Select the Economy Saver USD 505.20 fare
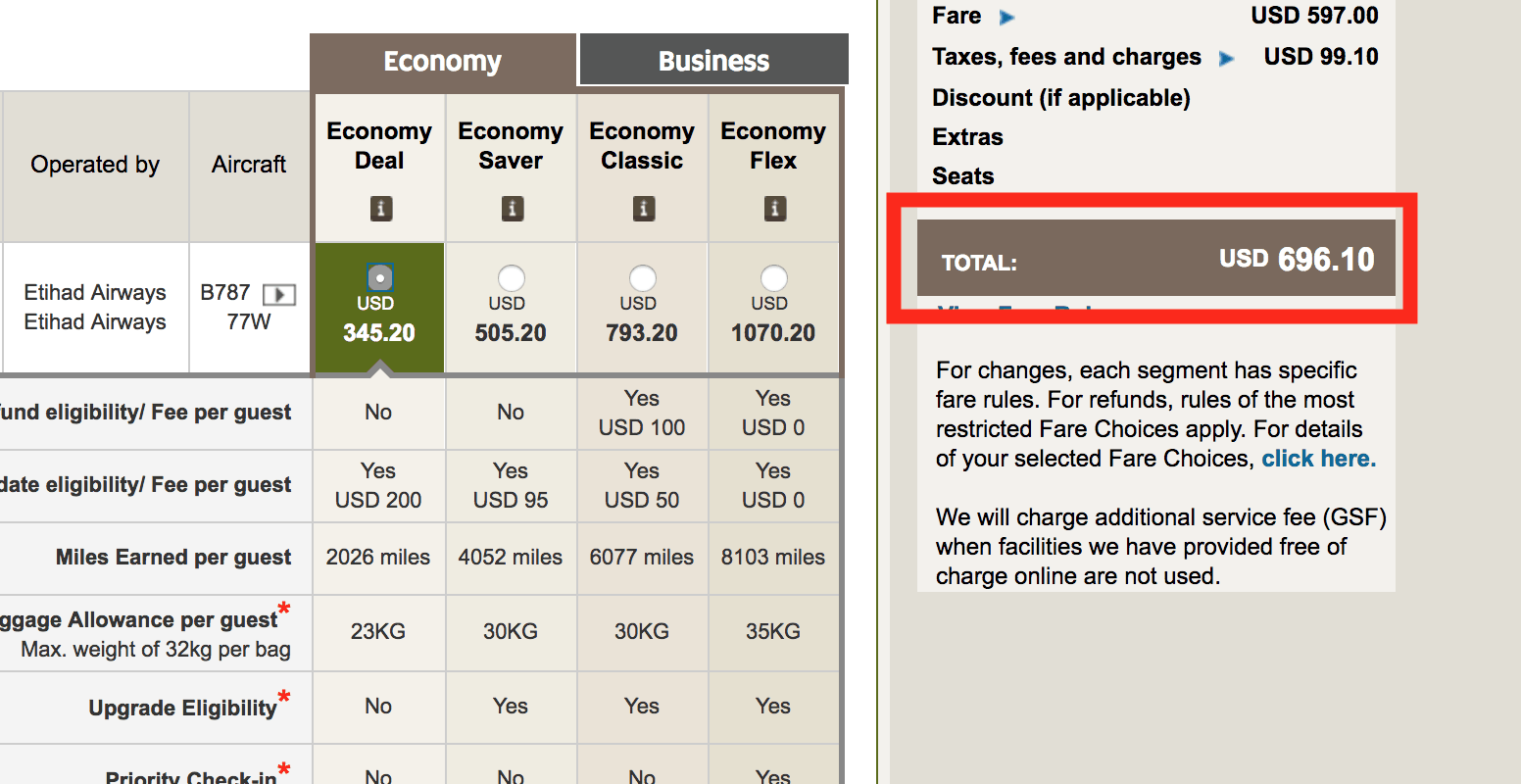The width and height of the screenshot is (1521, 784). pos(511,278)
